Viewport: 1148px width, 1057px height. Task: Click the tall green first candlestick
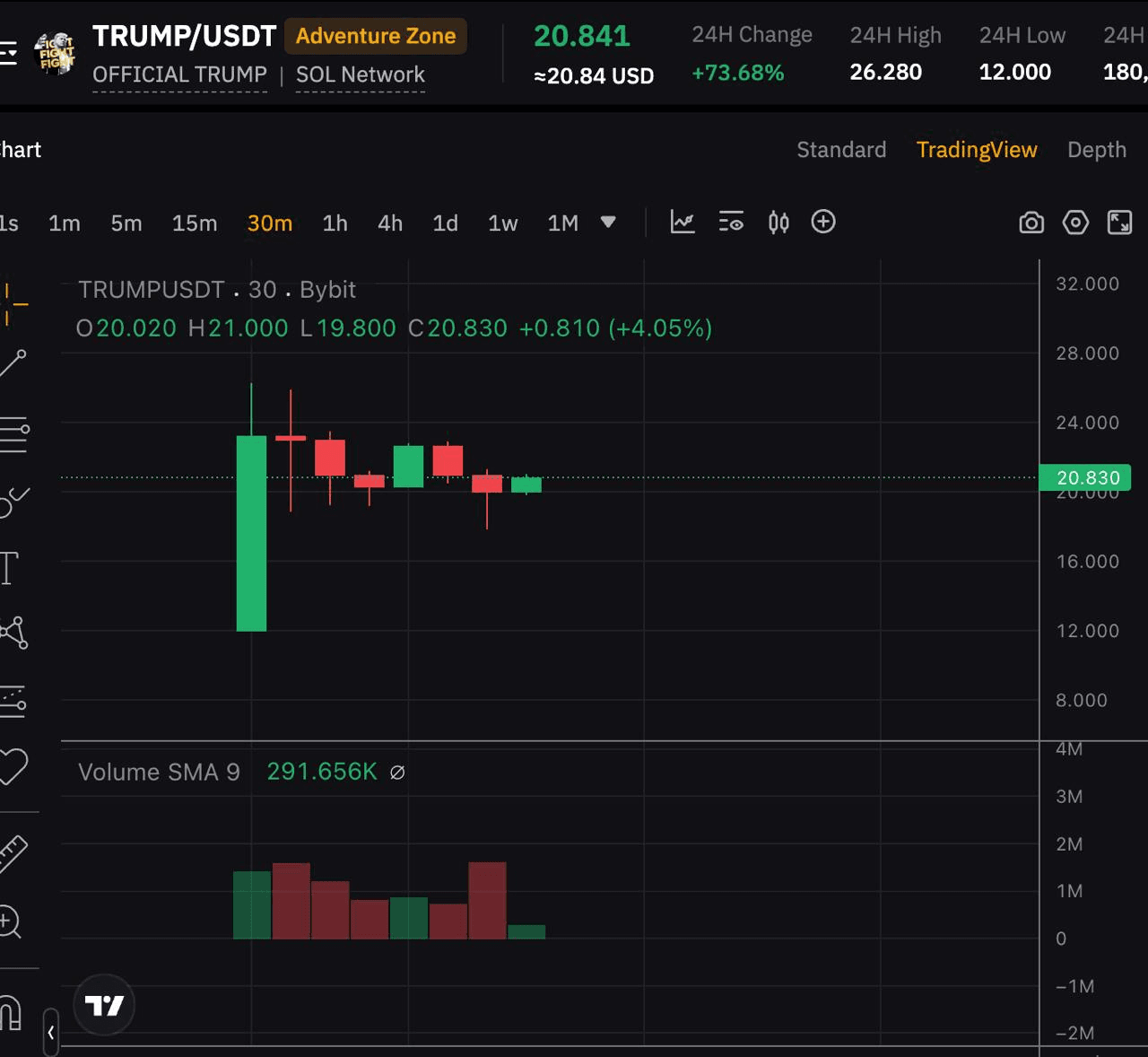(x=251, y=534)
